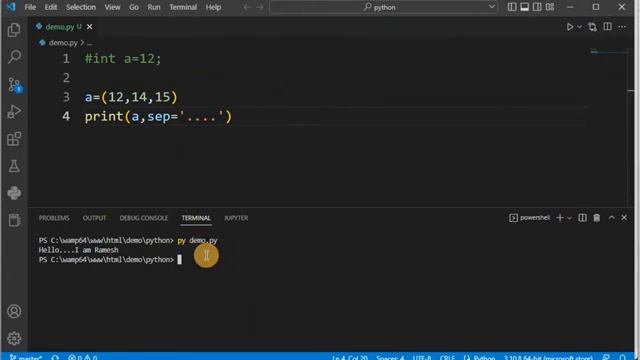This screenshot has height=360, width=640.
Task: Open the notifications bell in status bar
Action: (x=622, y=357)
